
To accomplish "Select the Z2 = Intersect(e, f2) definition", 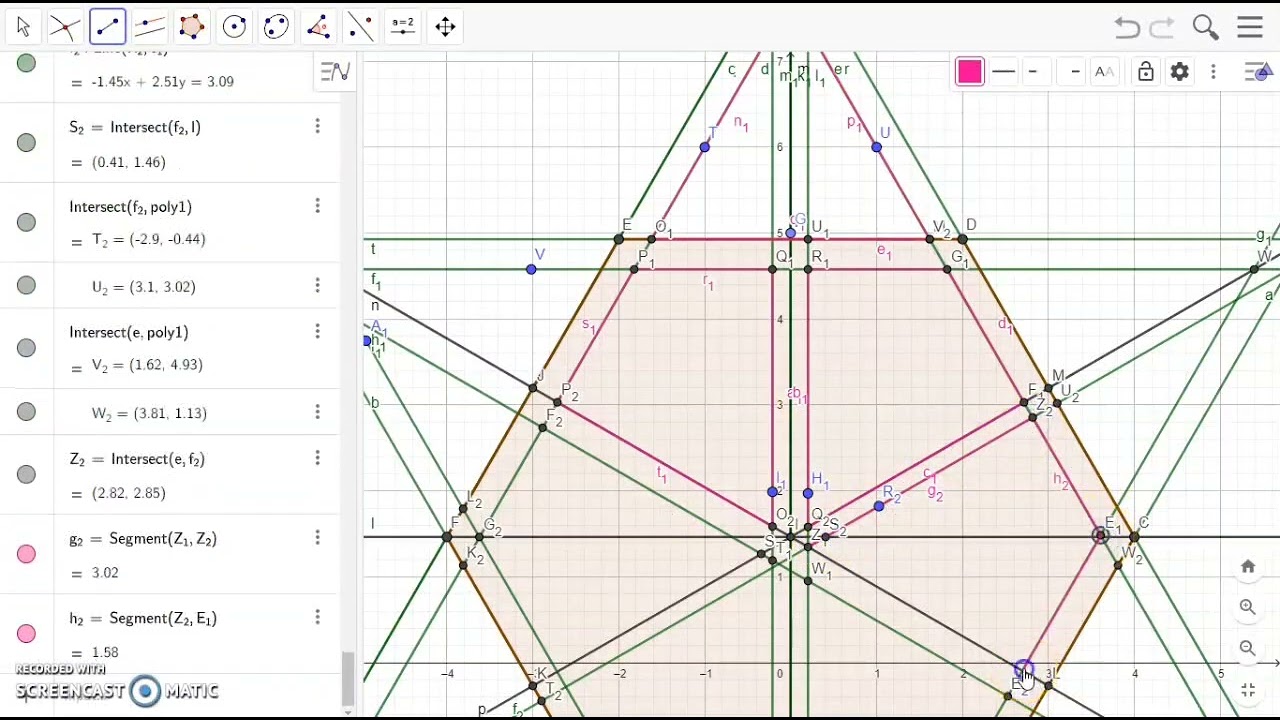I will [137, 460].
